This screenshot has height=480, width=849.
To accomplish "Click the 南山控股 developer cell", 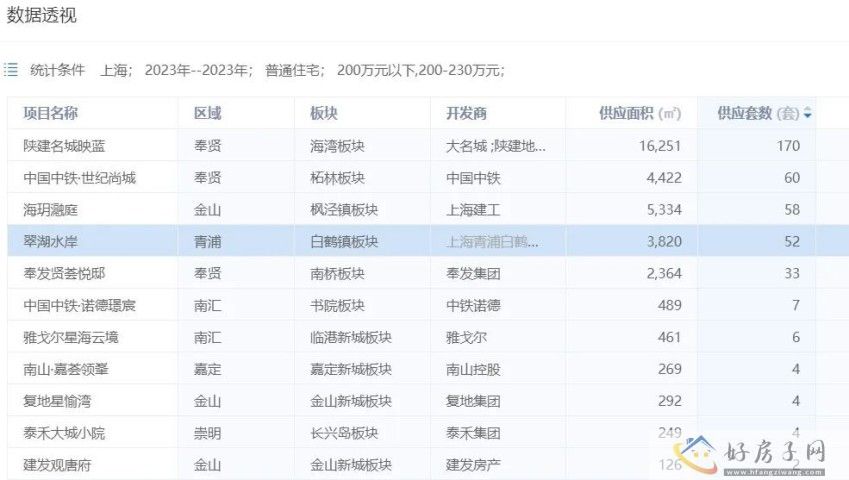I will 473,369.
